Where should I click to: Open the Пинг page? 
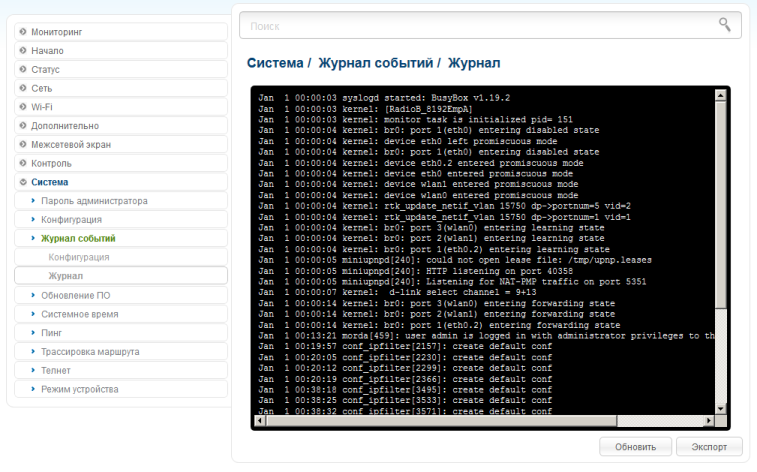(x=121, y=333)
